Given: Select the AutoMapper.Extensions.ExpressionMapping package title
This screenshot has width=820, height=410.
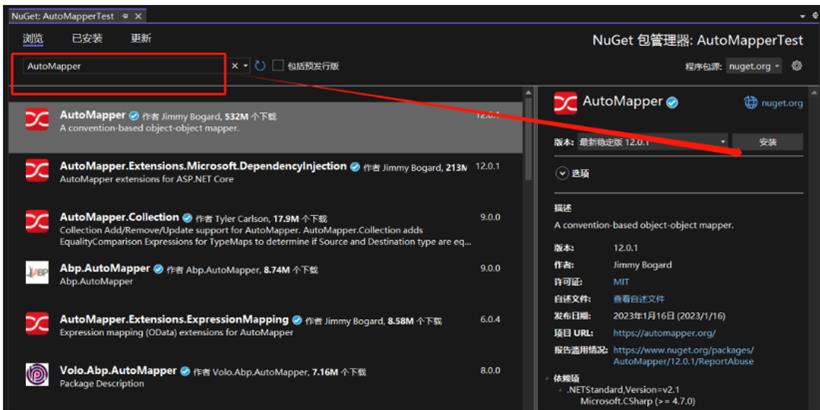Looking at the screenshot, I should click(x=174, y=319).
